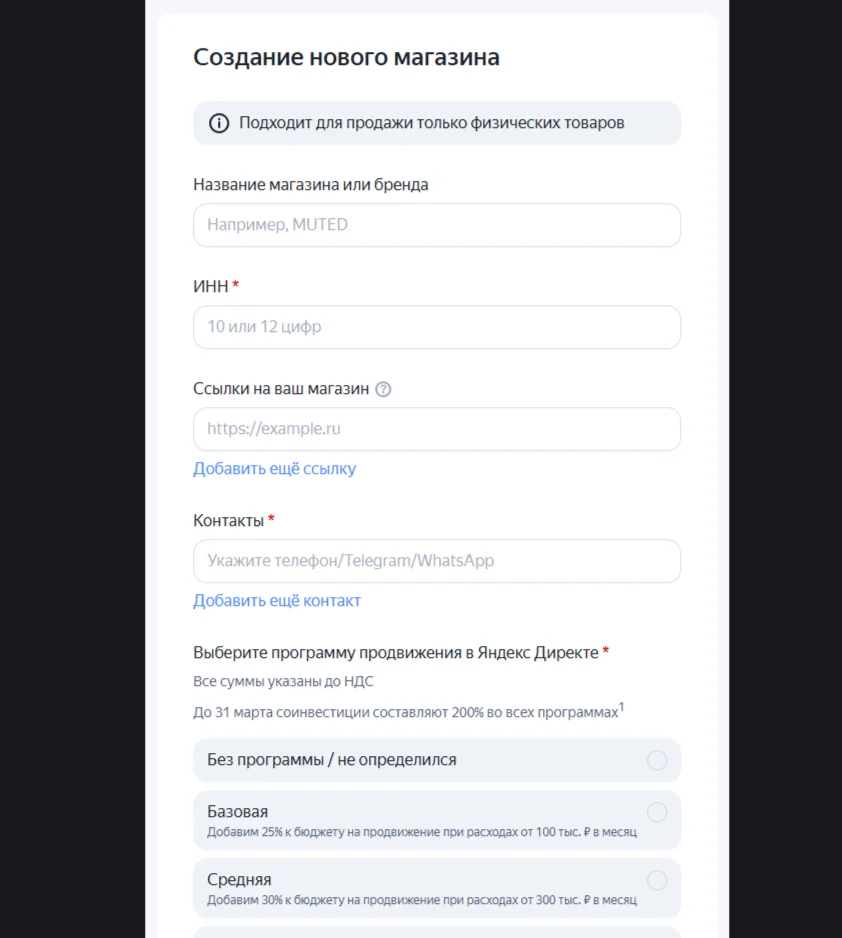Pick the "Средняя" promotion program

656,880
